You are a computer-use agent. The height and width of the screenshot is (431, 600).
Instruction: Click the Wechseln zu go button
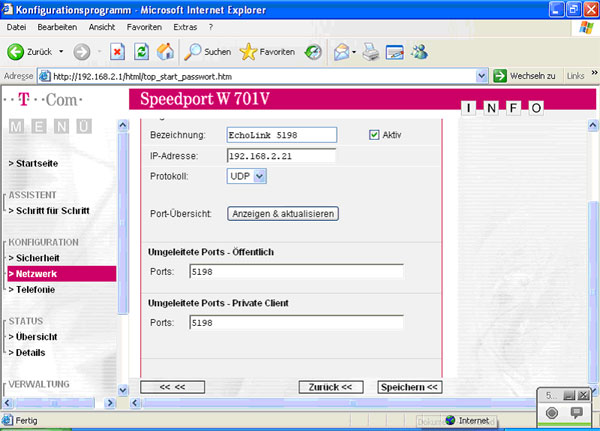[x=524, y=76]
